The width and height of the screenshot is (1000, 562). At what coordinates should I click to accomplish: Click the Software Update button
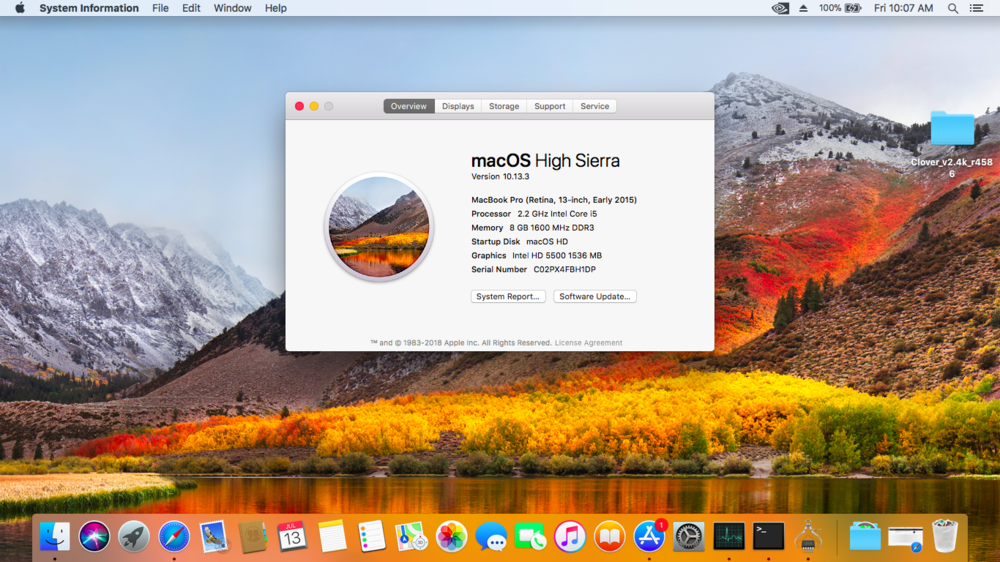pyautogui.click(x=595, y=297)
